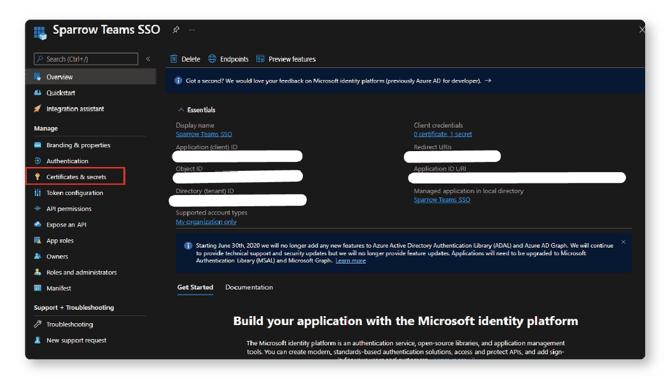
Task: Switch to the Documentation tab
Action: (249, 287)
